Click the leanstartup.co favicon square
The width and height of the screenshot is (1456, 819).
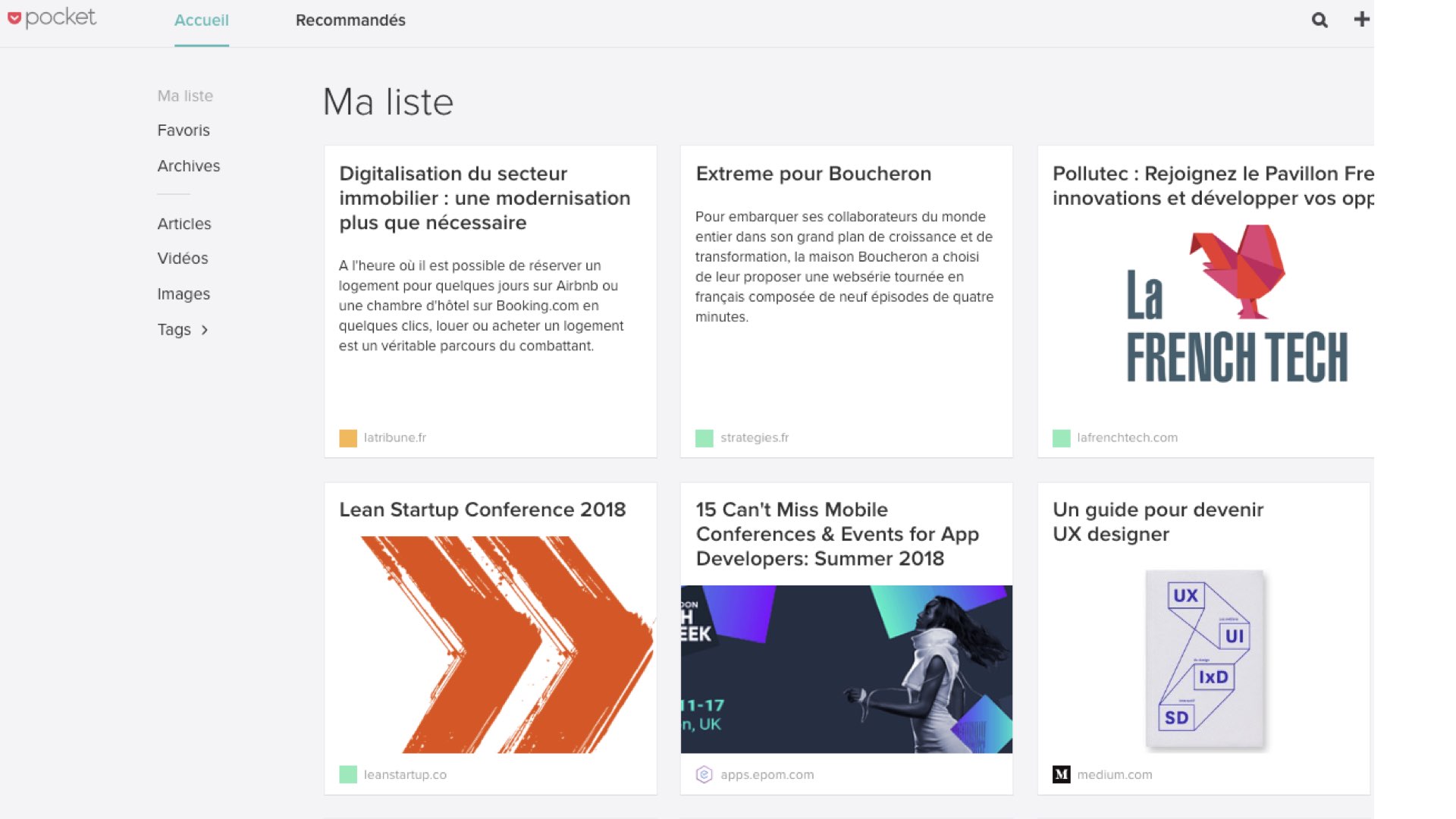coord(348,774)
